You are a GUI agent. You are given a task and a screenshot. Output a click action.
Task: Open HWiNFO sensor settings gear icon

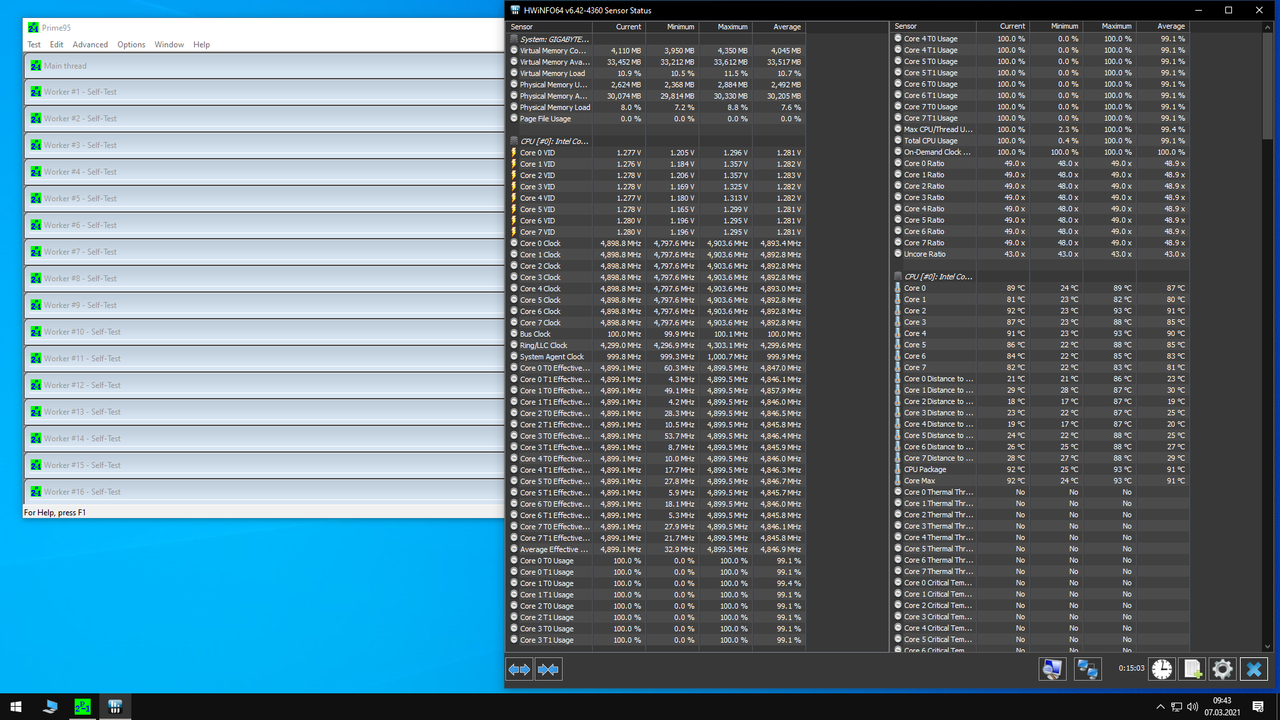(x=1222, y=669)
